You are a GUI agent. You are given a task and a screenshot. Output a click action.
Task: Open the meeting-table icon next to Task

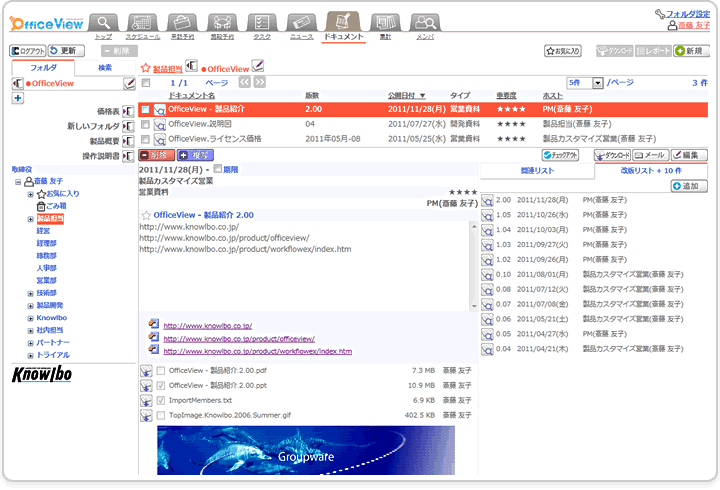(222, 23)
